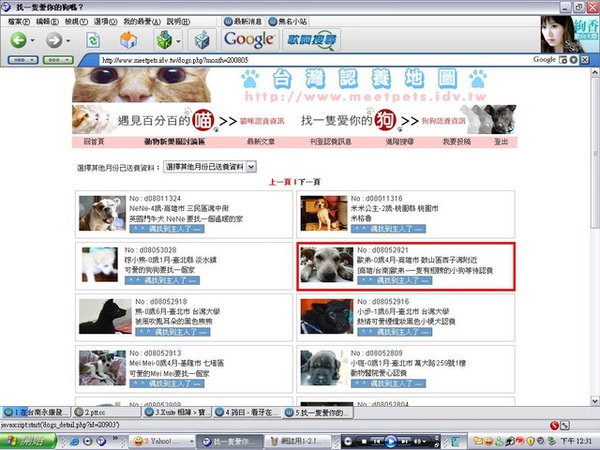Screen dimensions: 600x450
Task: Open the 無名小站 link-bar bookmark
Action: 287,21
